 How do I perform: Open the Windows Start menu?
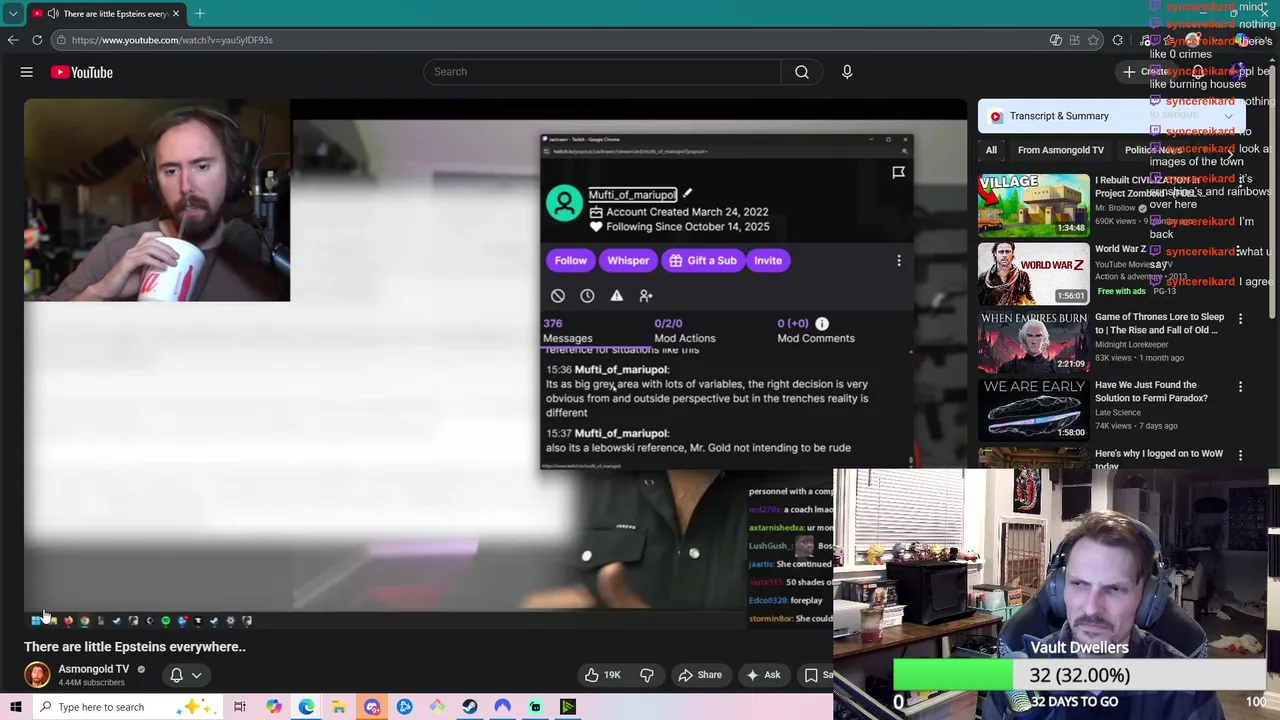15,707
